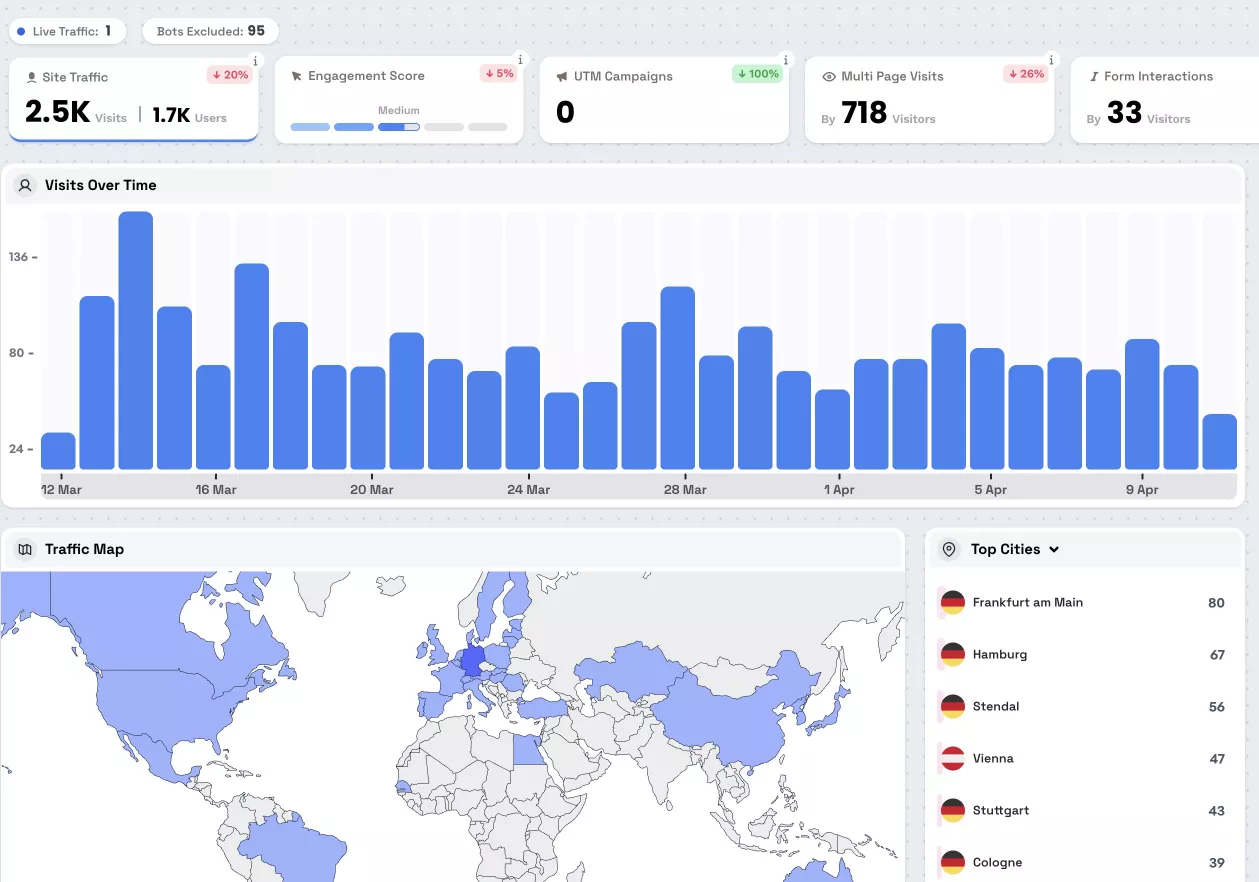Screen dimensions: 1259x882
Task: Click the eye icon beside Multi Page Visits
Action: (828, 77)
